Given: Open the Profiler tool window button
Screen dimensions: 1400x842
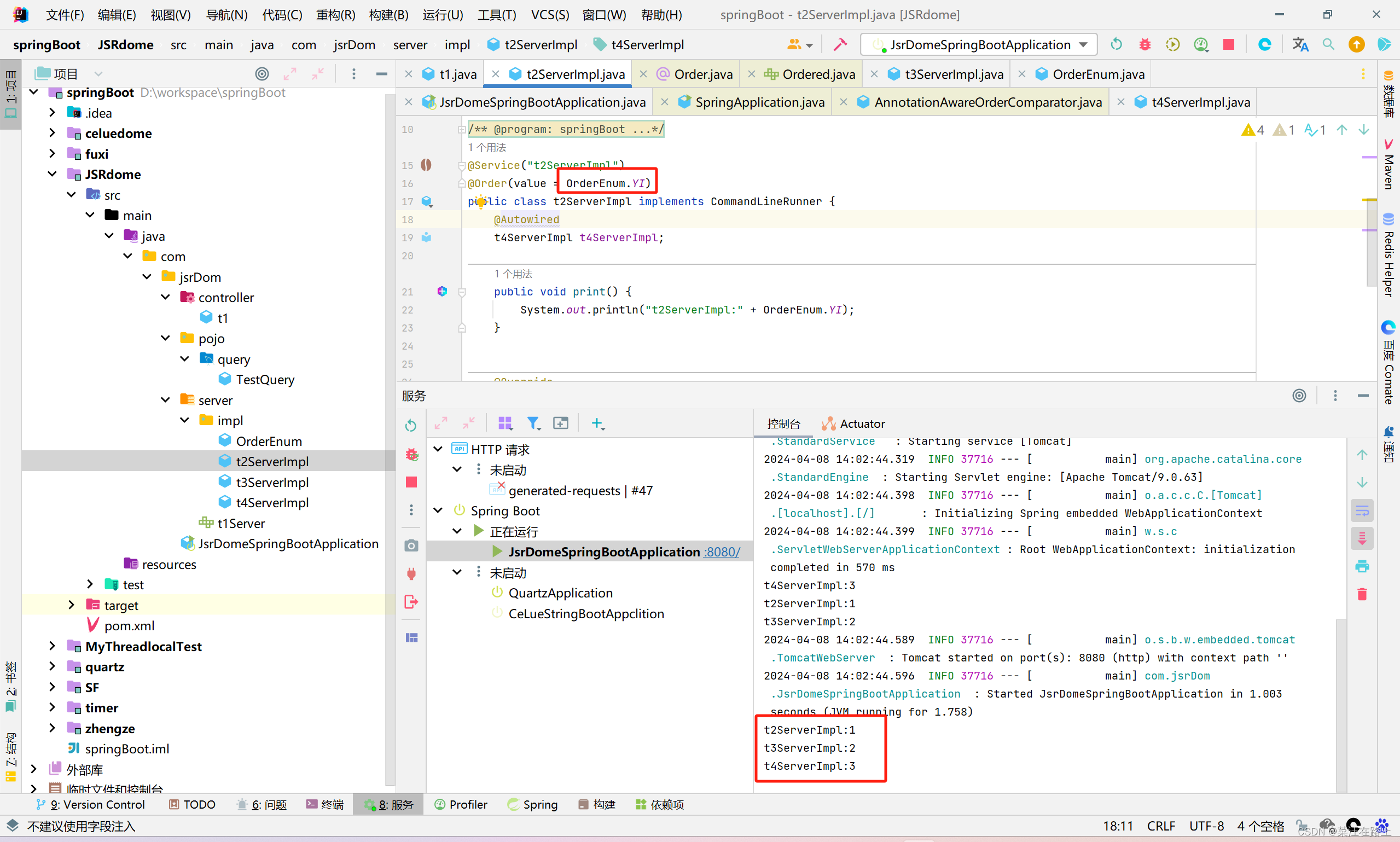Looking at the screenshot, I should 461,805.
